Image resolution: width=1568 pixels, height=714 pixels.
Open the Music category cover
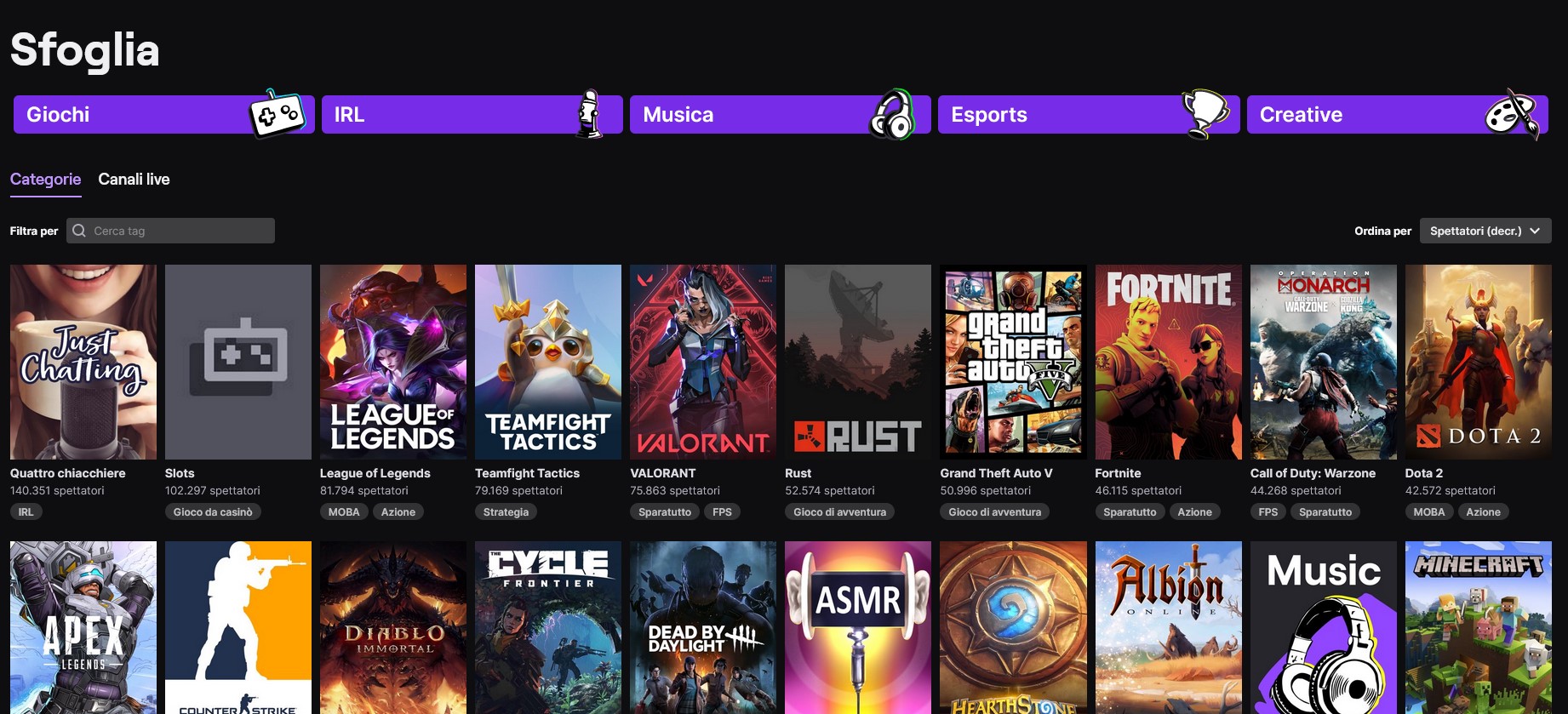tap(1324, 627)
